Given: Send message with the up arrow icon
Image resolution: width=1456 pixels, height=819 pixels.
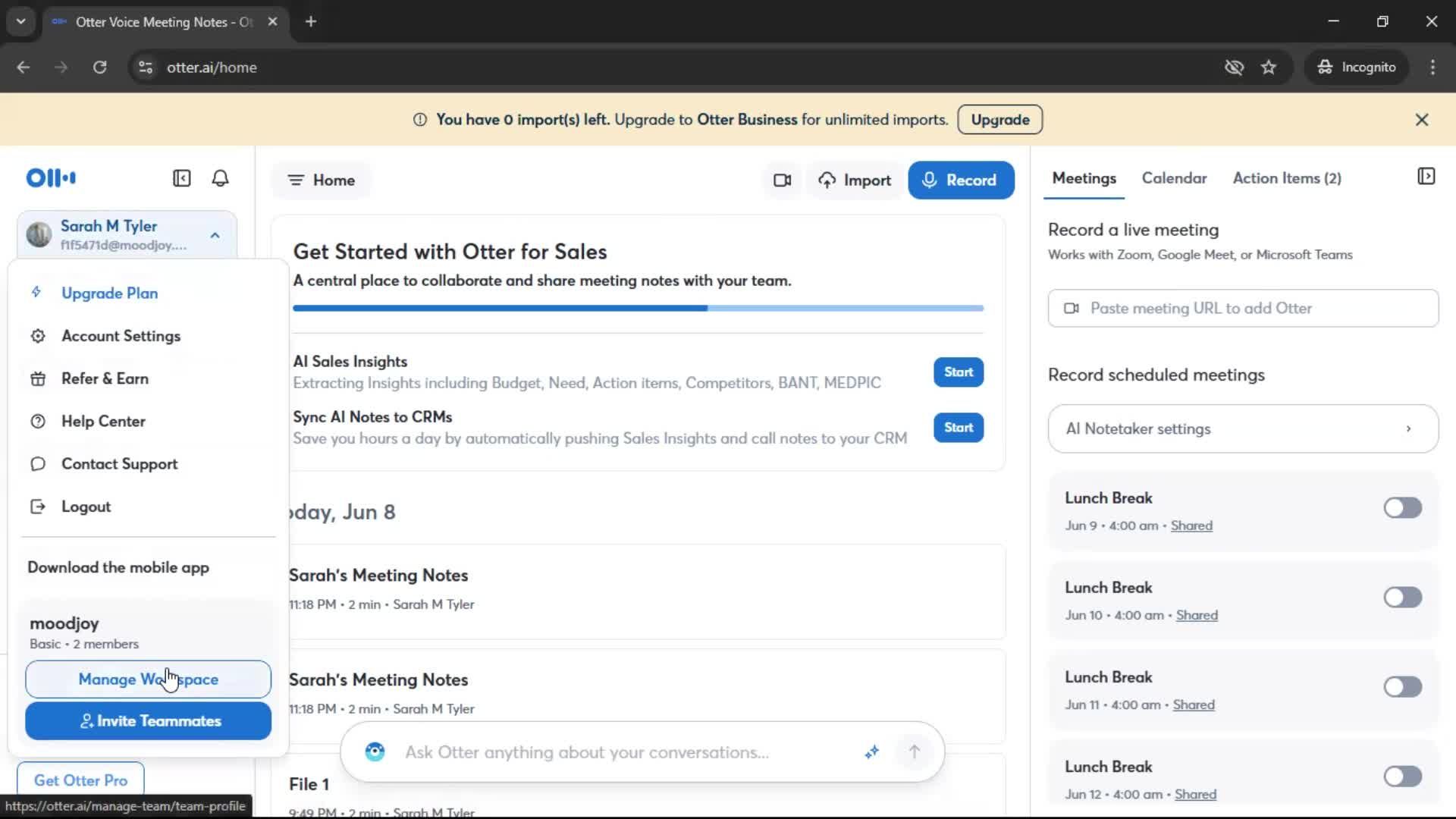Looking at the screenshot, I should pos(915,752).
